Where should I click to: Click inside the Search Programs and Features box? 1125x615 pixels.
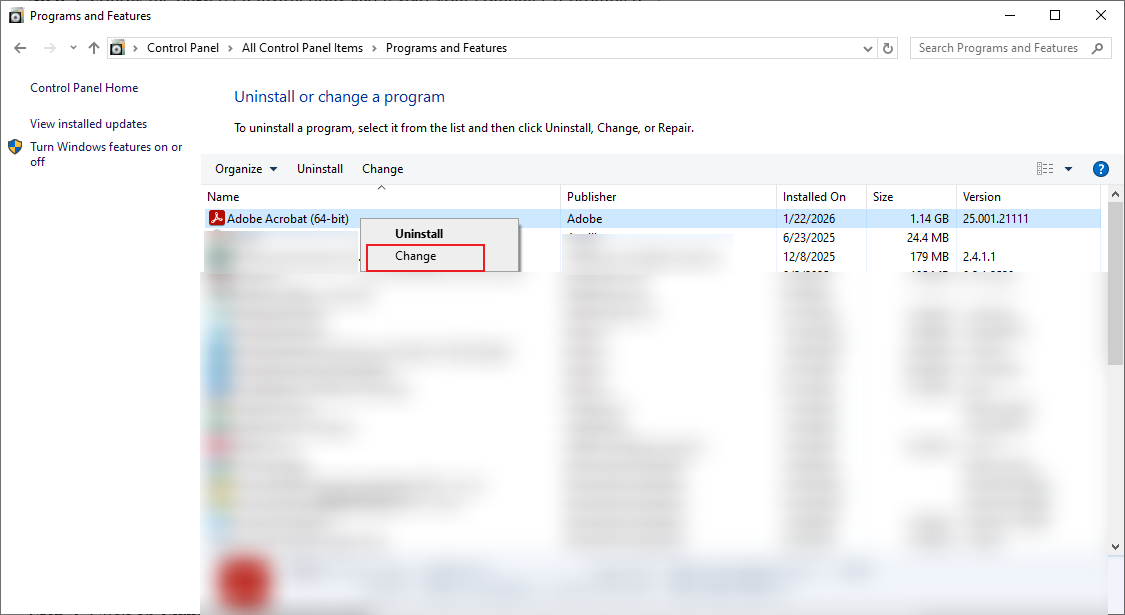[1000, 47]
